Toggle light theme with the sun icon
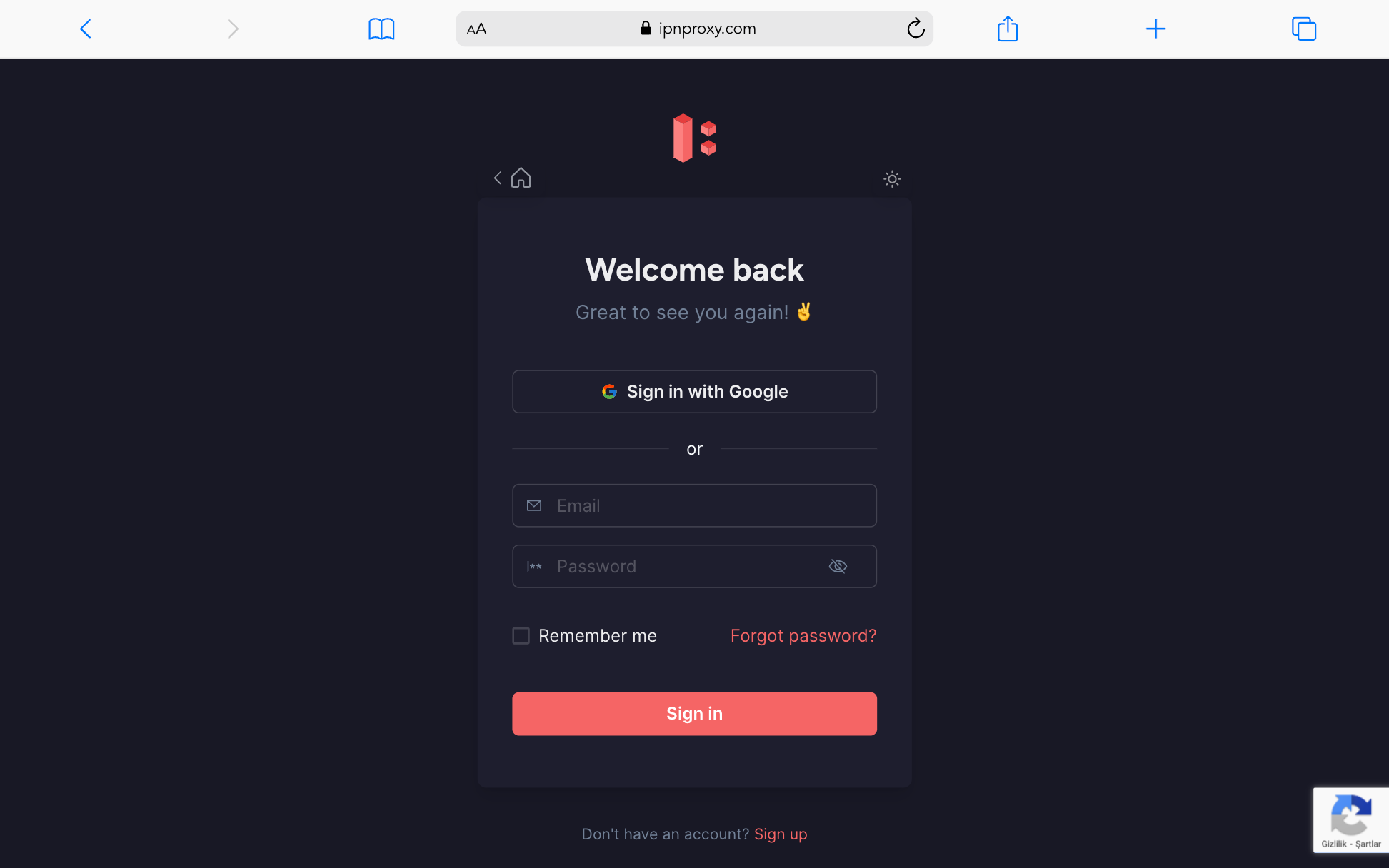 coord(892,178)
